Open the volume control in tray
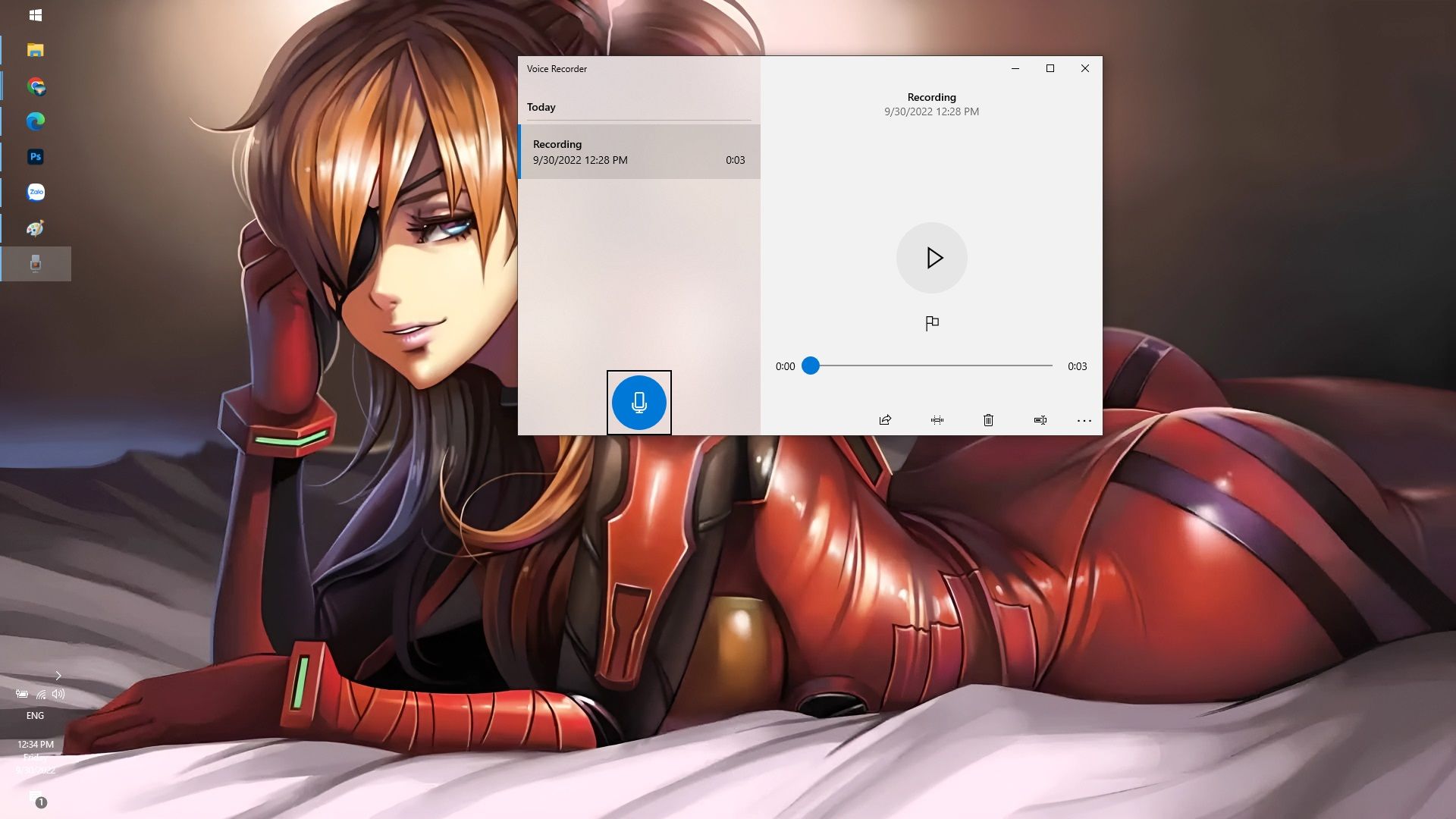Screen dimensions: 1456x819 click(59, 694)
